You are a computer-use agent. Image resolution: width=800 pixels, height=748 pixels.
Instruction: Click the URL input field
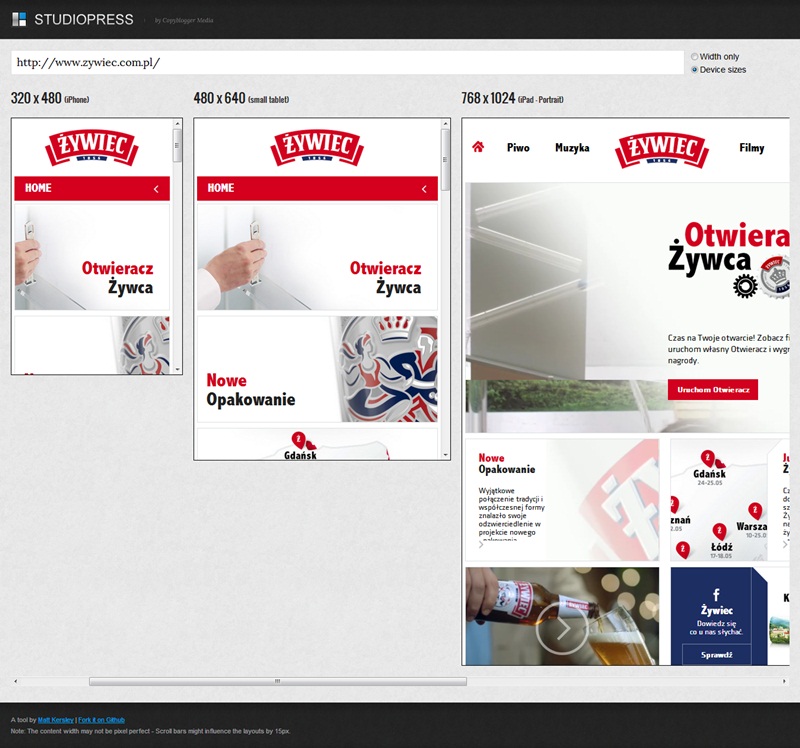346,62
